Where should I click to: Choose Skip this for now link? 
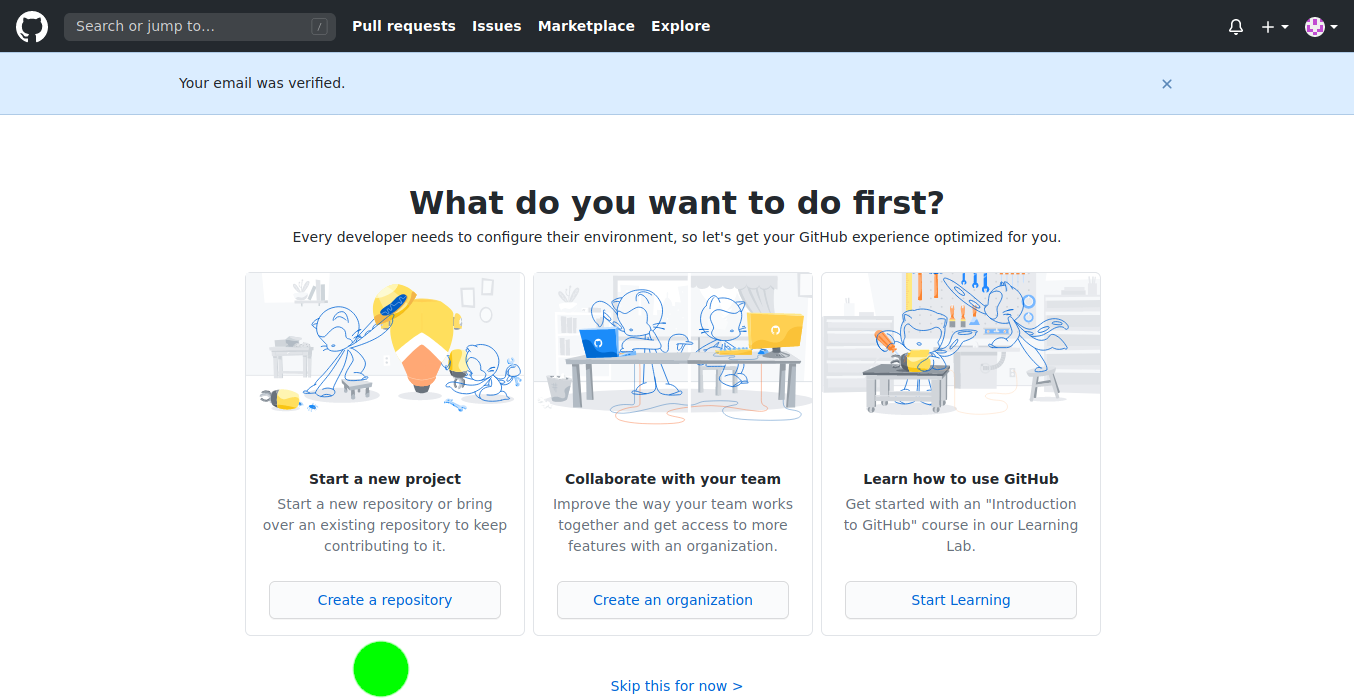click(x=676, y=686)
